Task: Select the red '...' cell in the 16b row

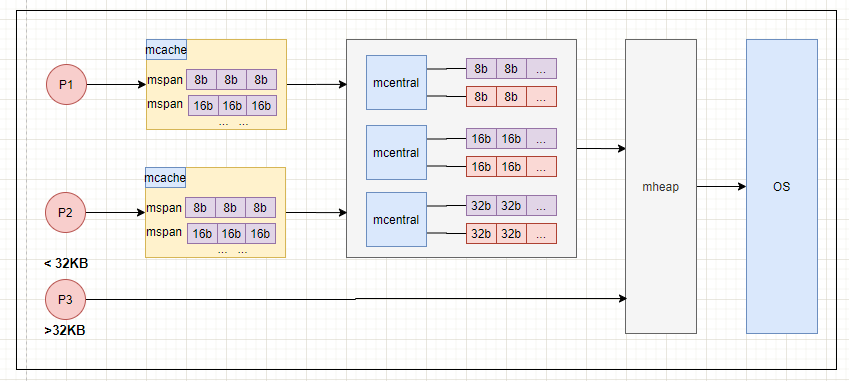Action: [541, 167]
